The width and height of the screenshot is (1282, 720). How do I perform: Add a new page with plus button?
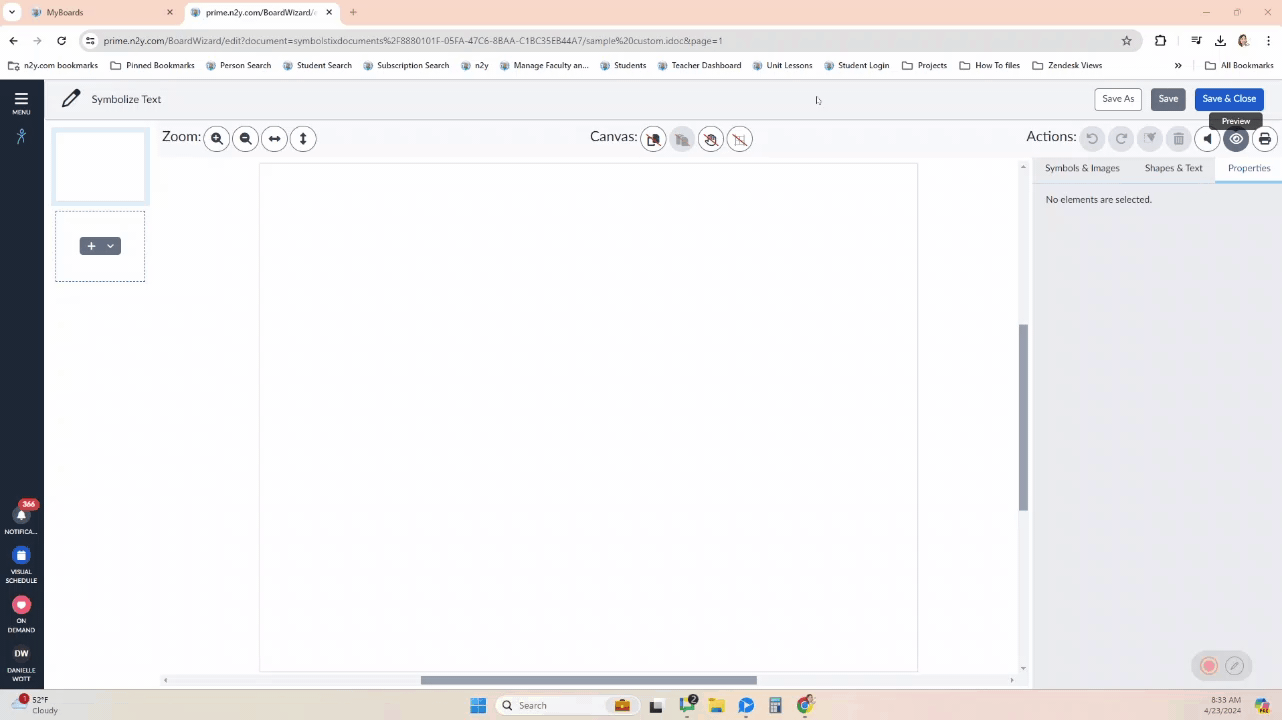pyautogui.click(x=91, y=246)
